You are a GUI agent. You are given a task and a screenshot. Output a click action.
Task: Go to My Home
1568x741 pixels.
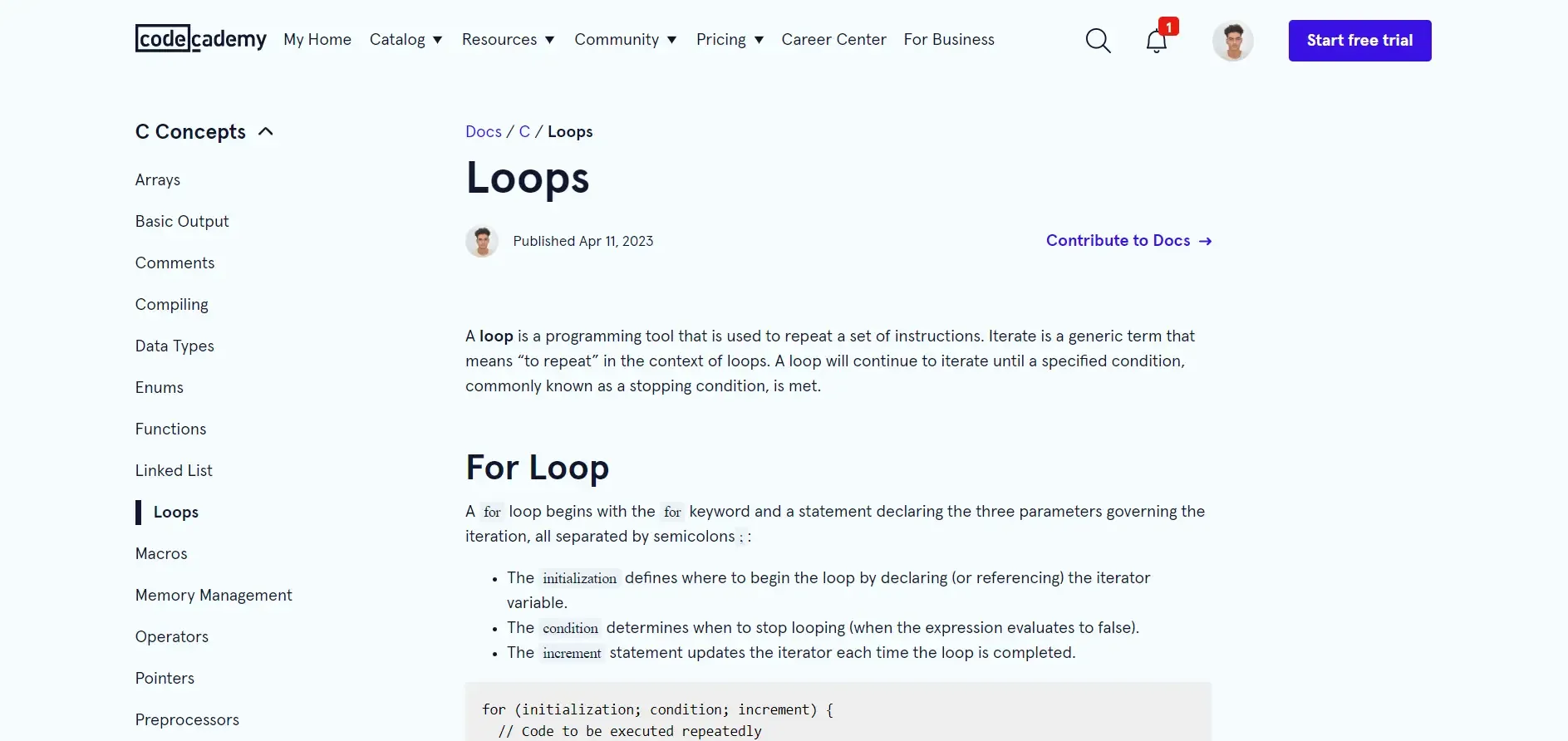(x=317, y=40)
